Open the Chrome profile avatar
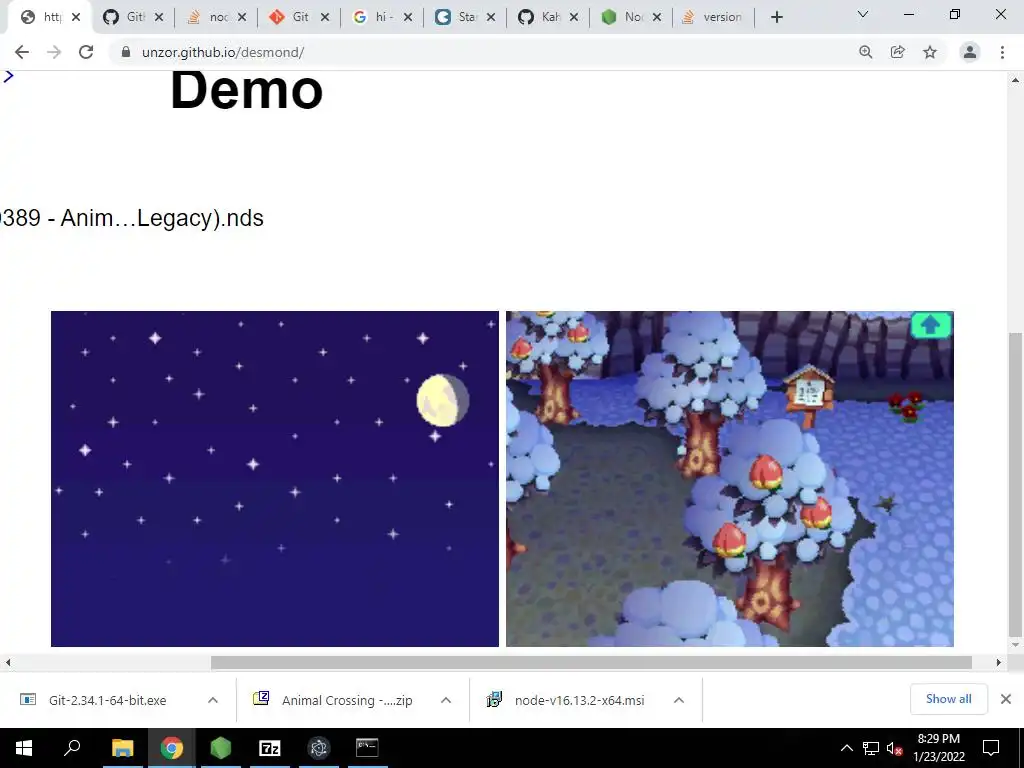This screenshot has width=1024, height=768. [970, 52]
